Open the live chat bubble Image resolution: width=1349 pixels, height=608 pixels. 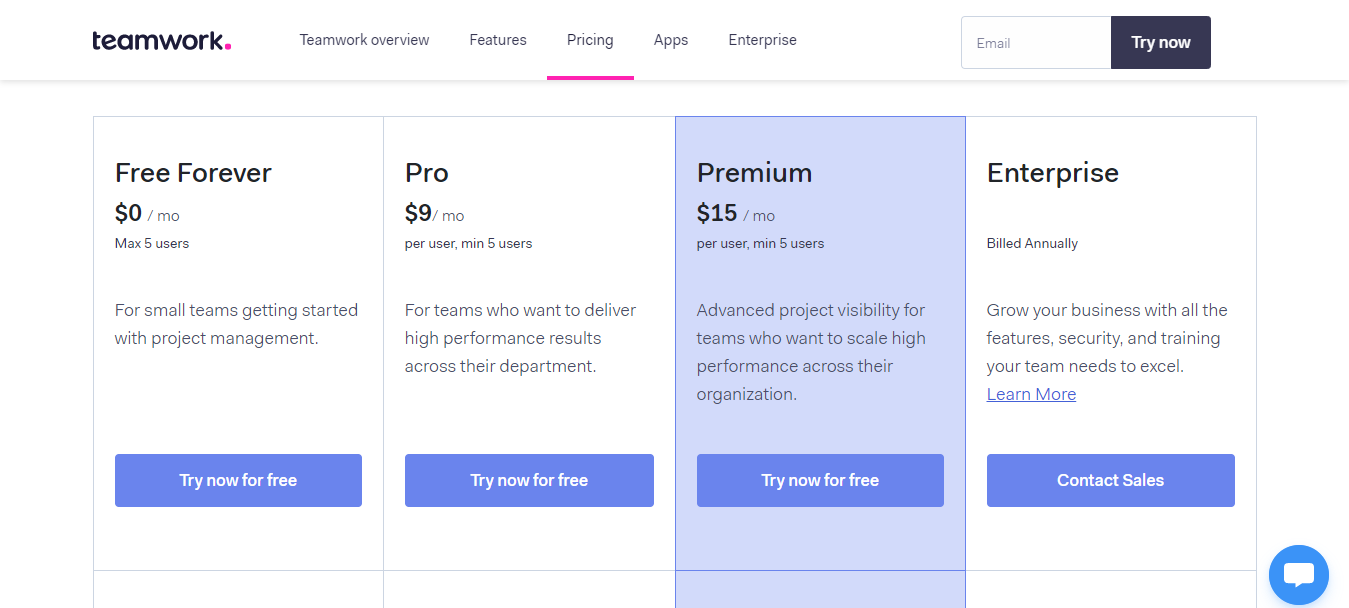[1298, 574]
